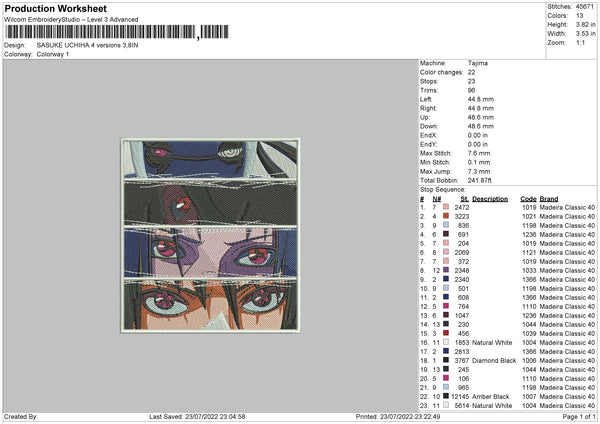Click 'Printed: 23/07/2022 23:22:49' footer
Image resolution: width=600 pixels, height=424 pixels.
tap(398, 417)
